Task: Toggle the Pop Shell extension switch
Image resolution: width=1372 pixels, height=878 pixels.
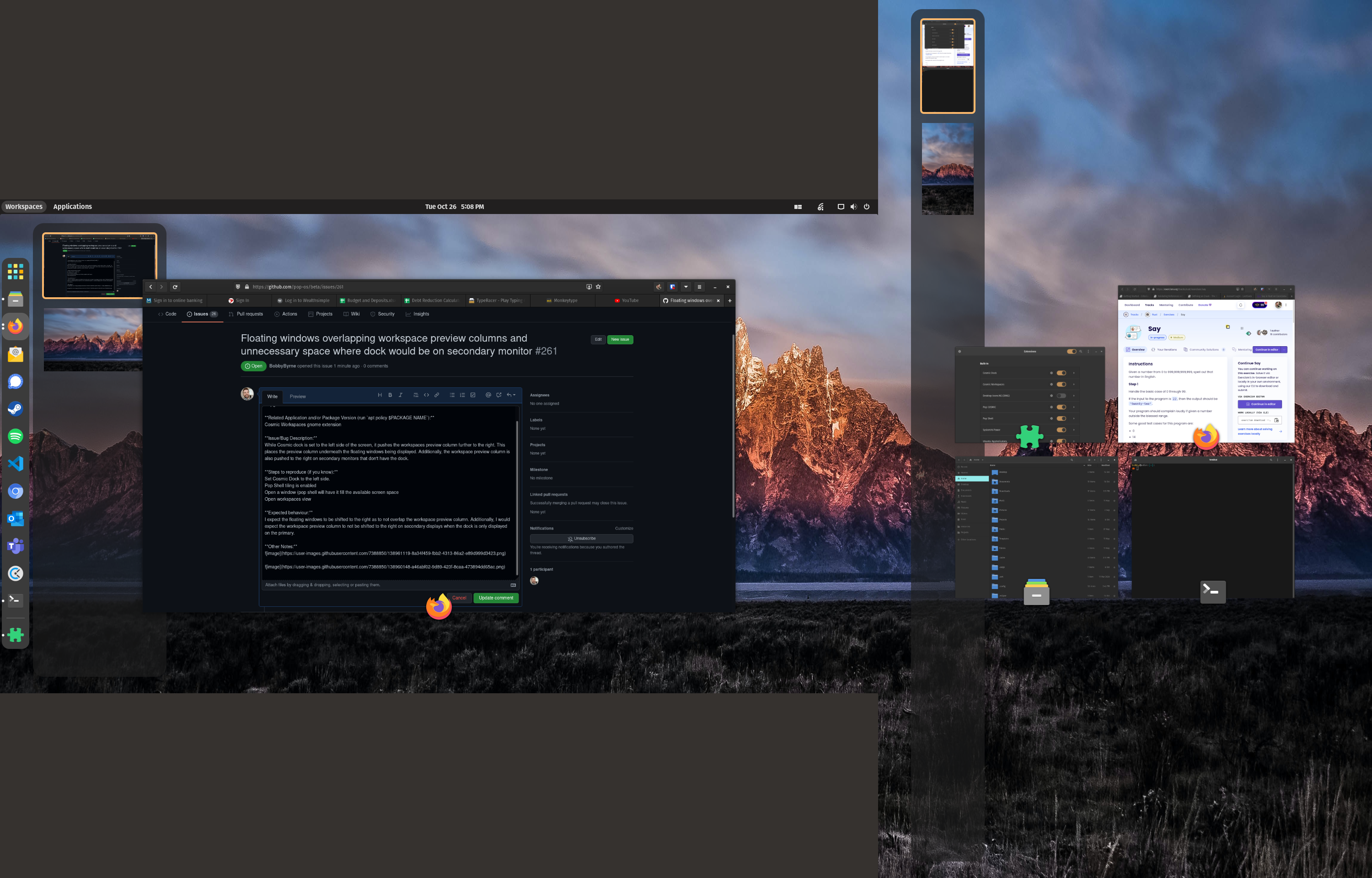Action: [1061, 418]
